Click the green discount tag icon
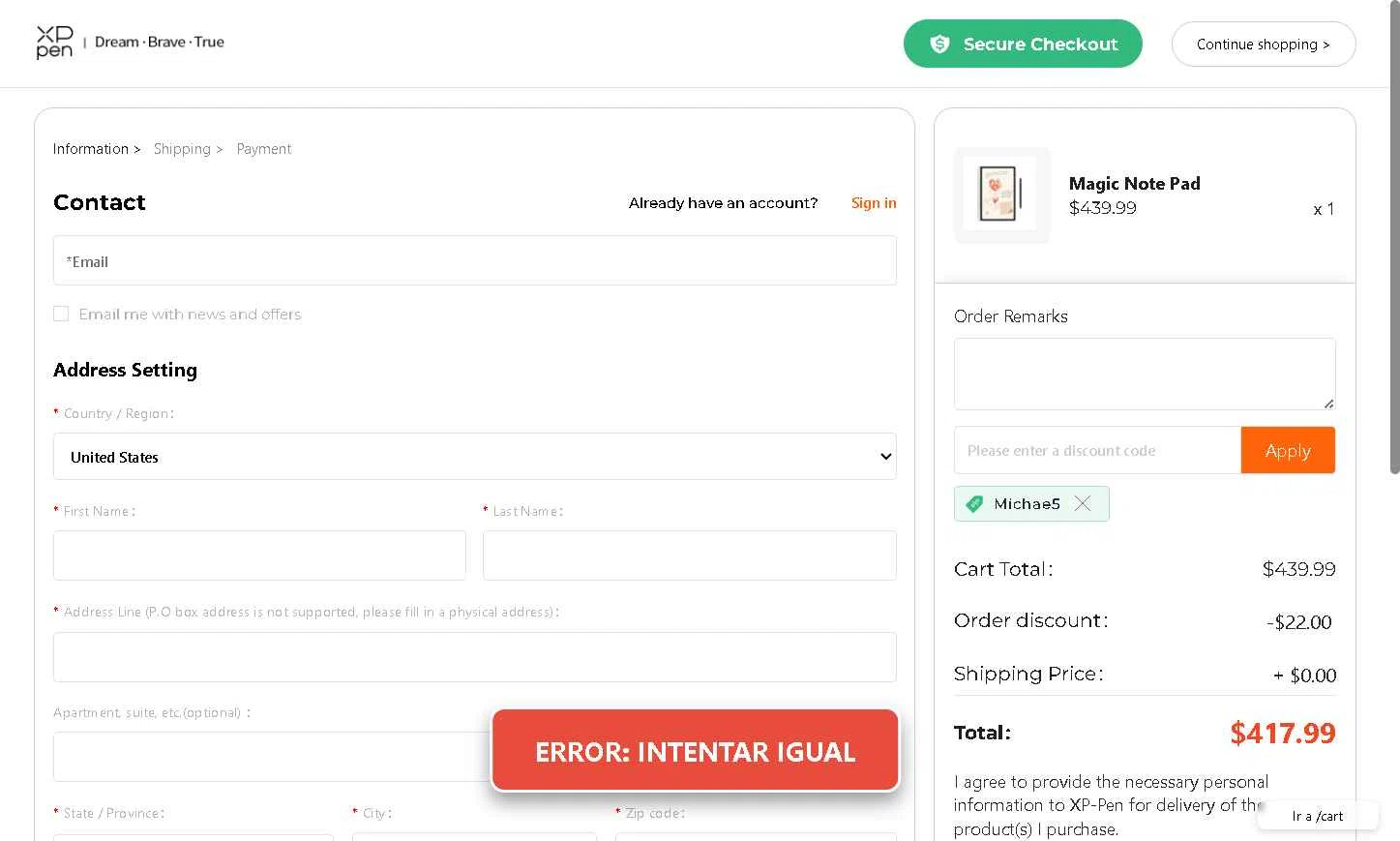This screenshot has width=1400, height=841. pyautogui.click(x=974, y=503)
